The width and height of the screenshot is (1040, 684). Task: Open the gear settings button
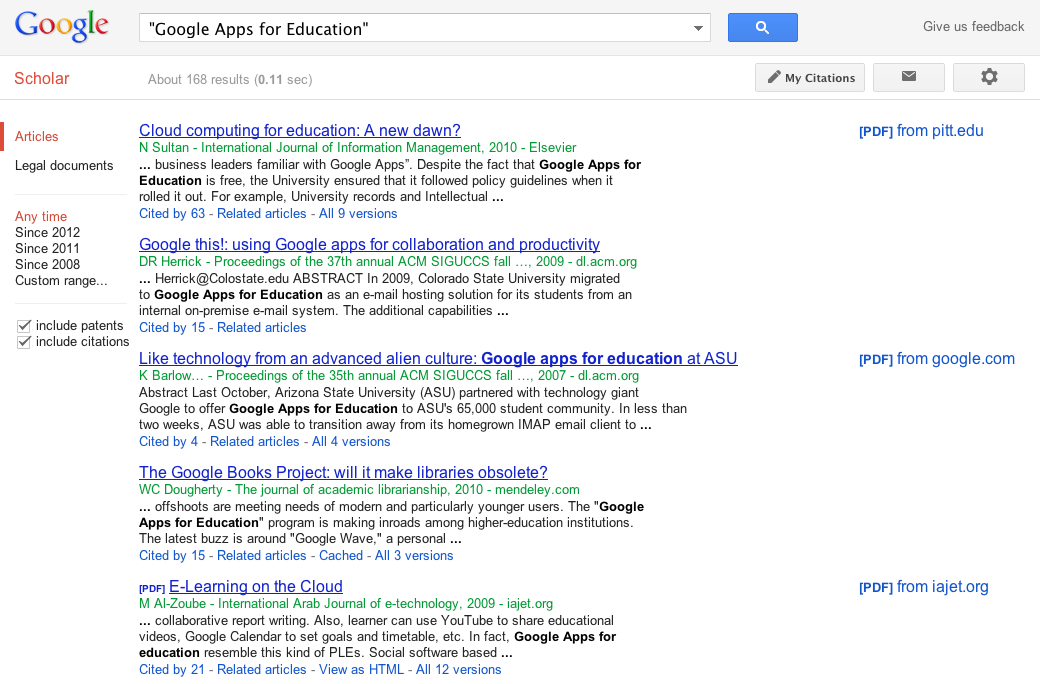tap(988, 77)
